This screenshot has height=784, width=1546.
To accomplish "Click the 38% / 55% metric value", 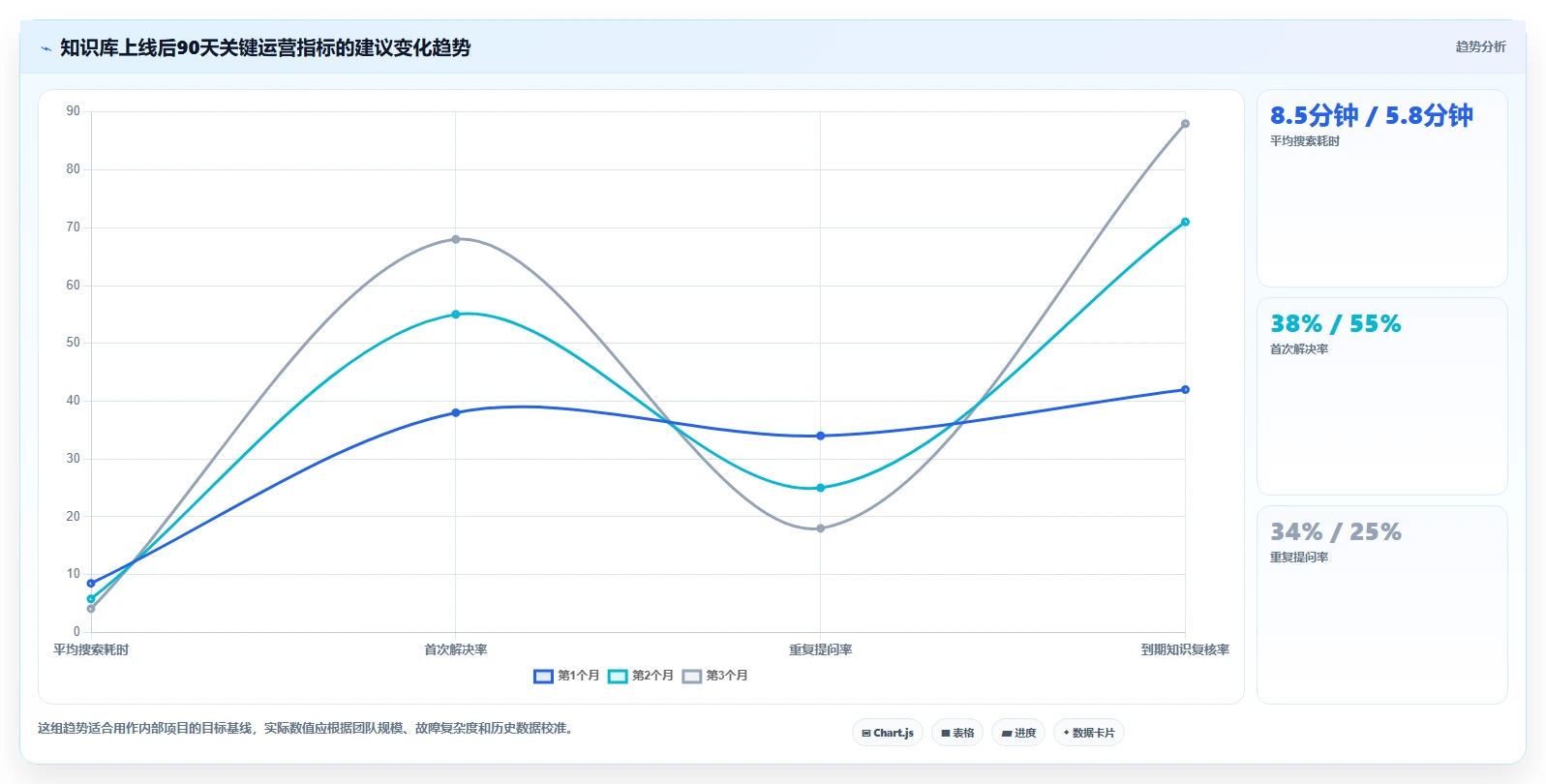I will tap(1335, 323).
